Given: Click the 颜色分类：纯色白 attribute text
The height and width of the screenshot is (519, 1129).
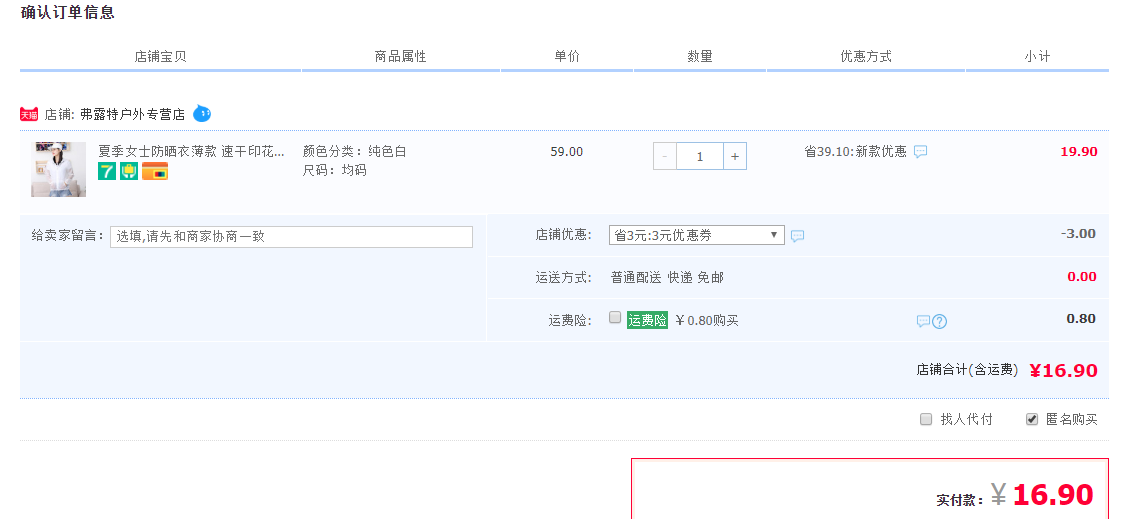Looking at the screenshot, I should coord(355,151).
